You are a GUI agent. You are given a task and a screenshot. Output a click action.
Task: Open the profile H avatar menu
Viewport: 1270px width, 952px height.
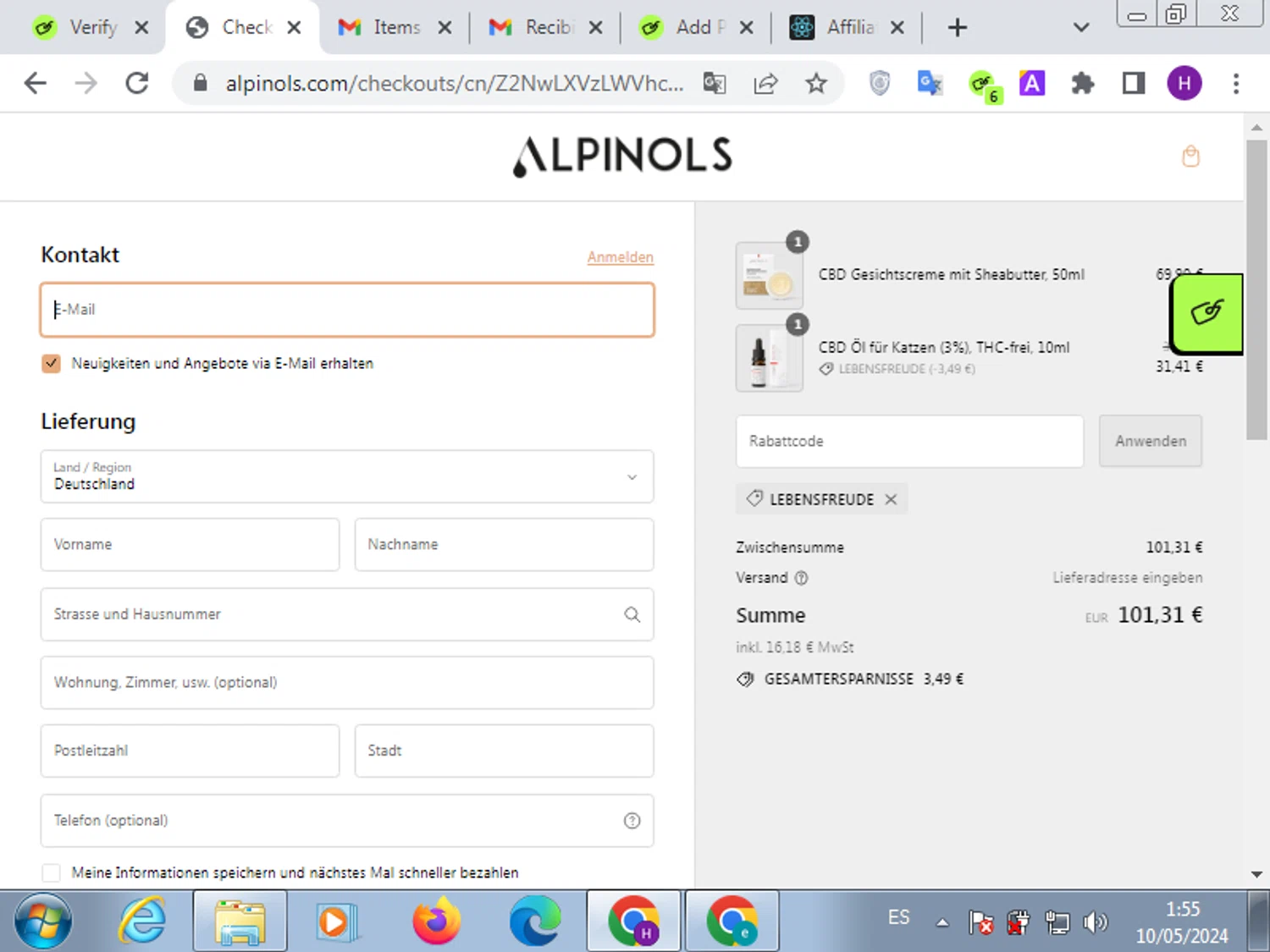pos(1184,83)
